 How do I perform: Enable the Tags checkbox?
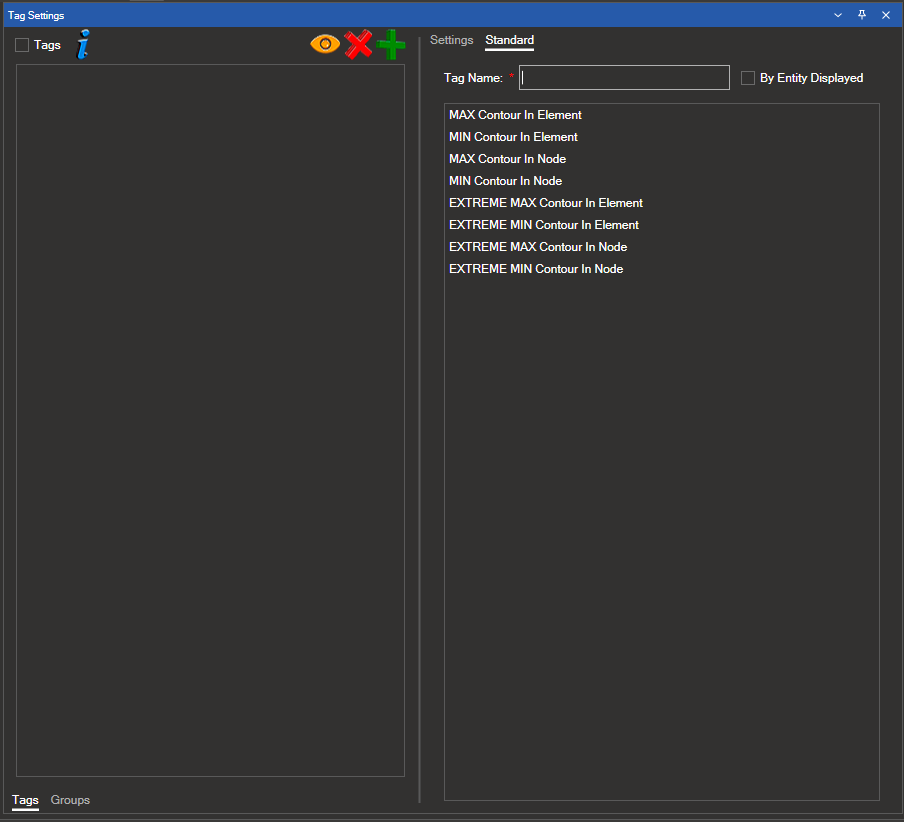click(22, 45)
